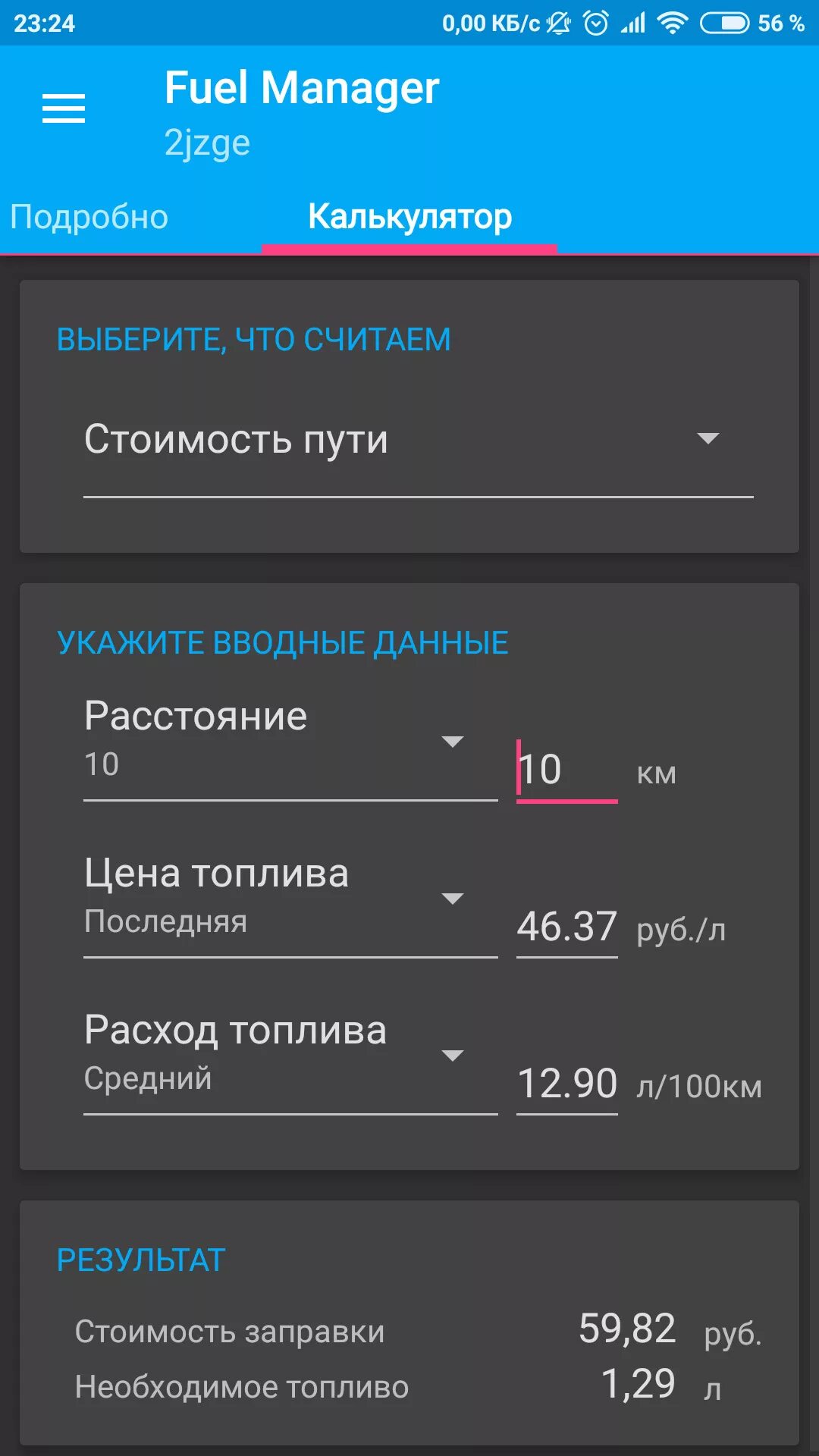Tap the 2jzge vehicle name subtitle
The height and width of the screenshot is (1456, 819).
[207, 143]
